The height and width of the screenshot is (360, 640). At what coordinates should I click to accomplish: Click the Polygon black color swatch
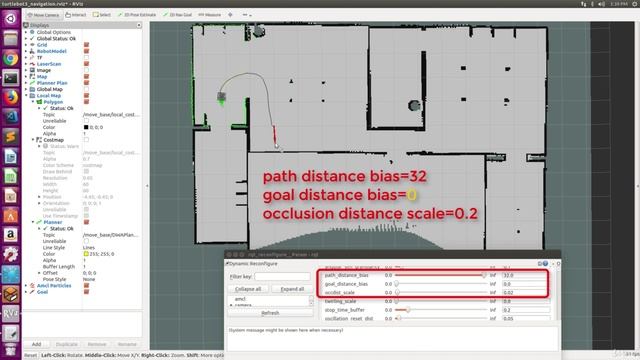pos(86,127)
